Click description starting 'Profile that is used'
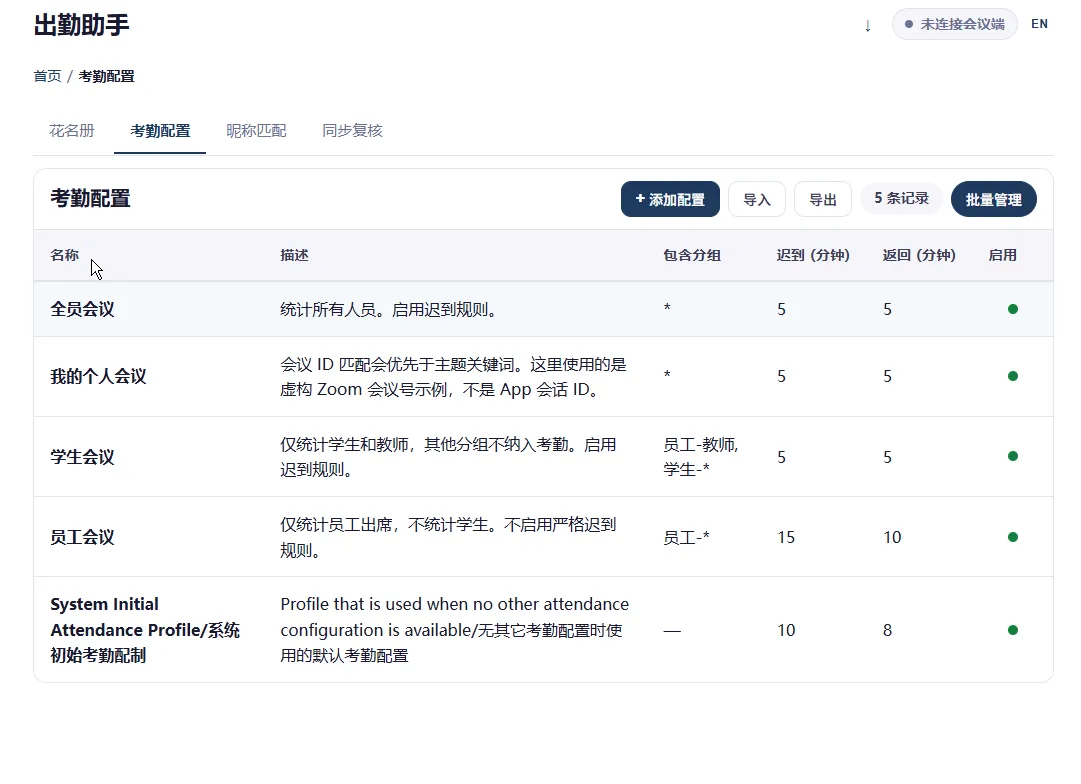The image size is (1081, 784). click(x=454, y=630)
